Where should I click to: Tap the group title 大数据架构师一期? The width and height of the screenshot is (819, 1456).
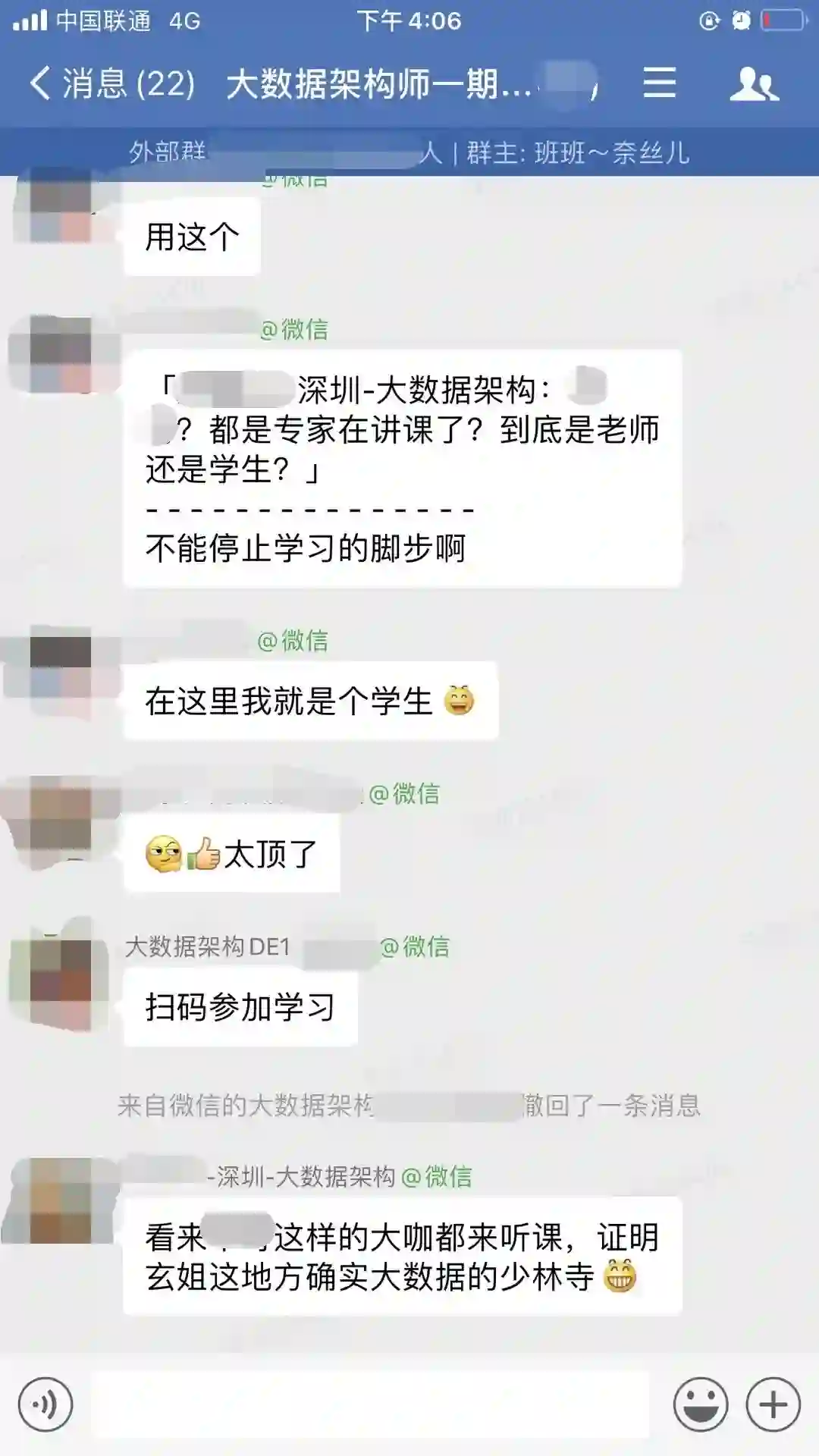coord(378,83)
